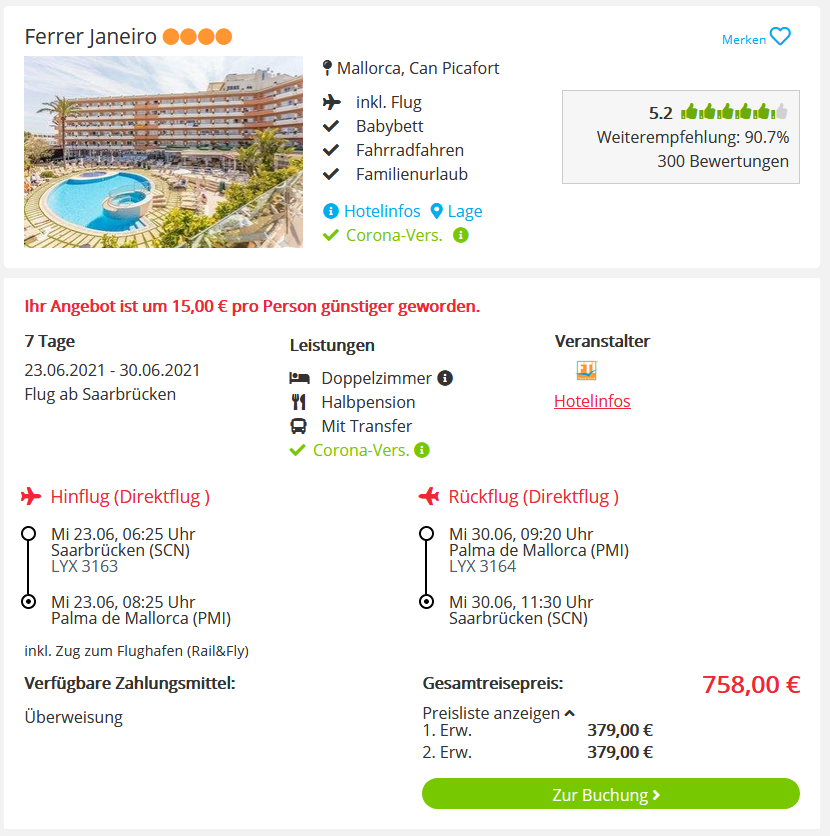Screen dimensions: 830x836
Task: Click the Hinflug red airplane icon
Action: click(31, 496)
